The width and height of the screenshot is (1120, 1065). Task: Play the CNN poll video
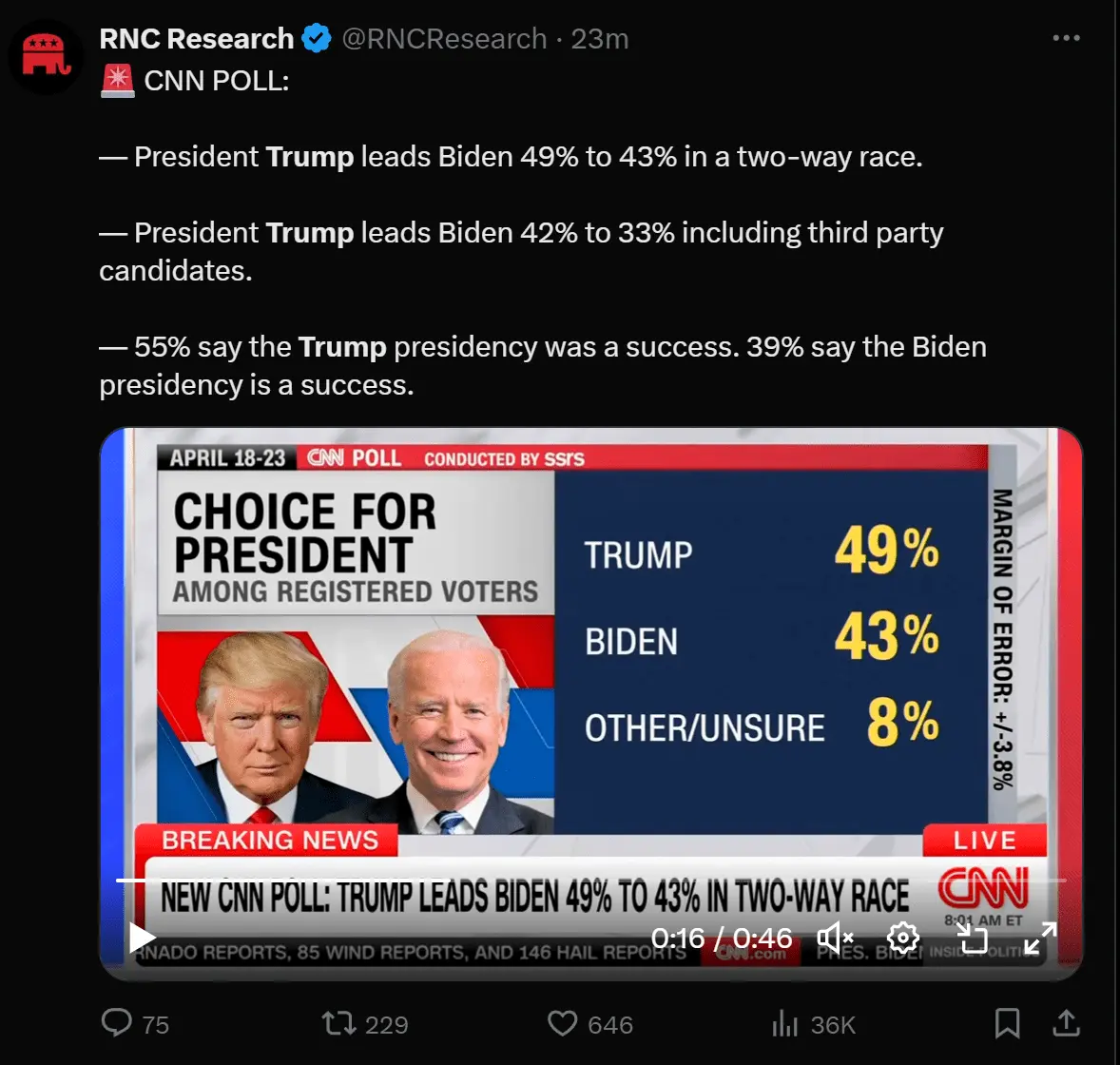pos(143,939)
